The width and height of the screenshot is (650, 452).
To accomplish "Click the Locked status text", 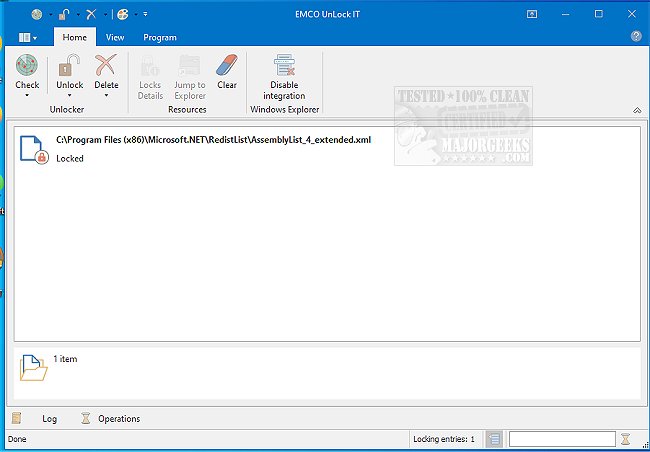I will 70,158.
